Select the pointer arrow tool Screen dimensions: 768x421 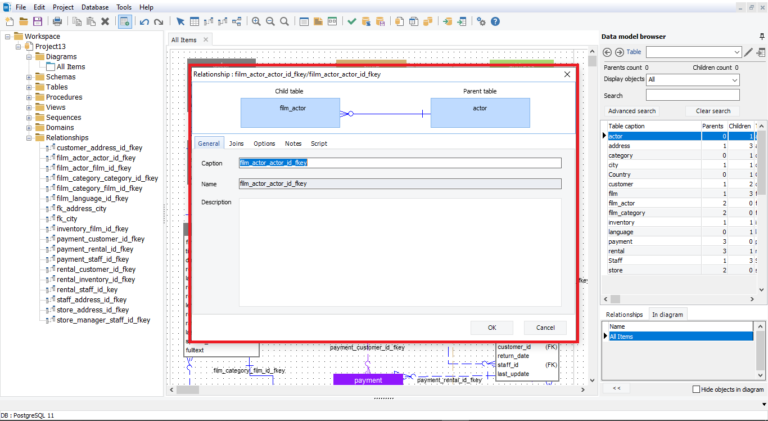[x=180, y=21]
